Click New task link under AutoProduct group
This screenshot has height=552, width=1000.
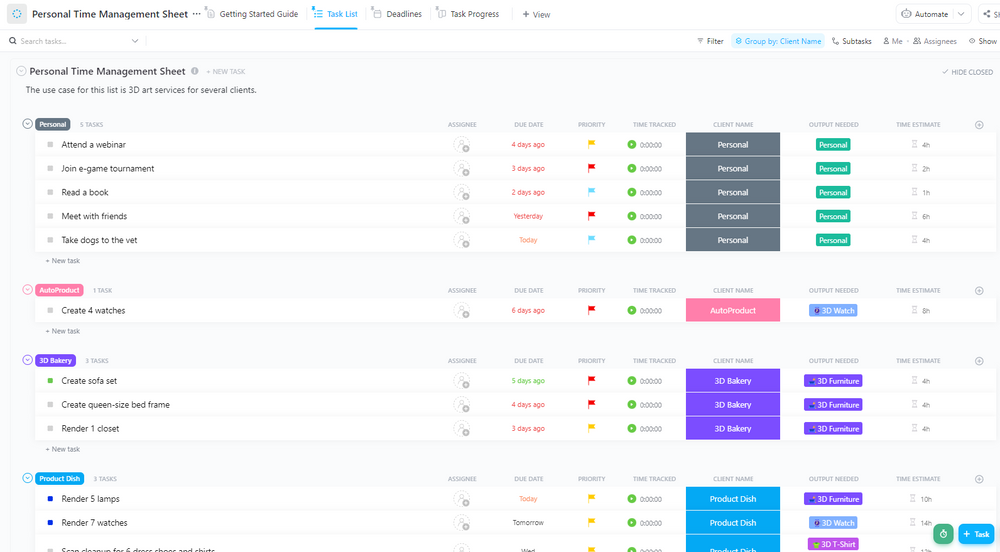[x=65, y=331]
